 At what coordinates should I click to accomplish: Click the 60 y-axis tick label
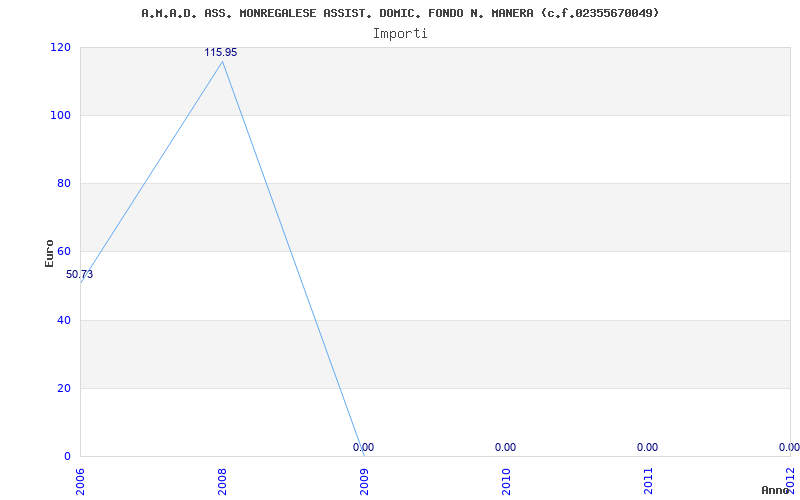coord(63,252)
